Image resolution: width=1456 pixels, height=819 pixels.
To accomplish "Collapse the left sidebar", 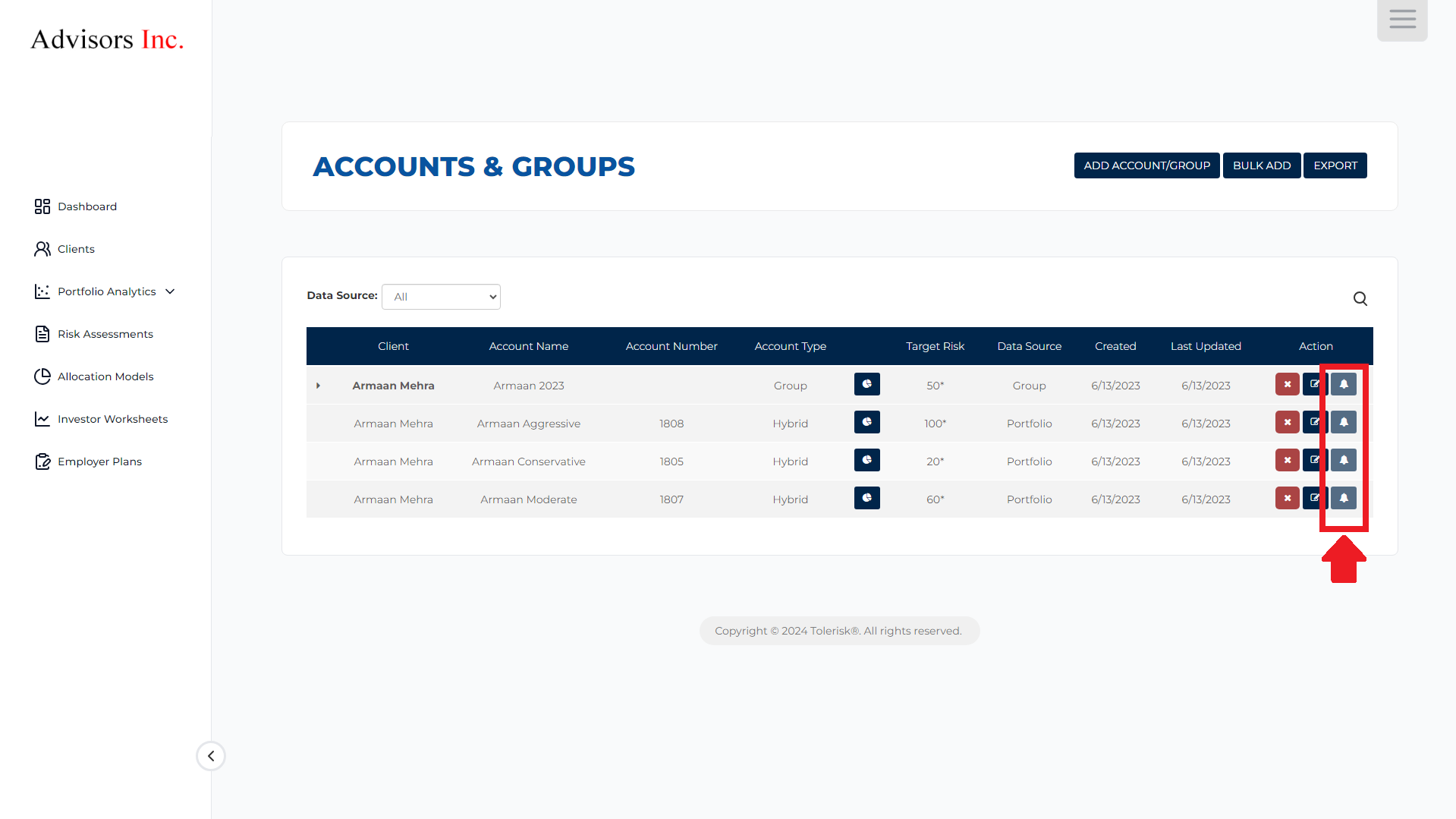I will (x=211, y=756).
